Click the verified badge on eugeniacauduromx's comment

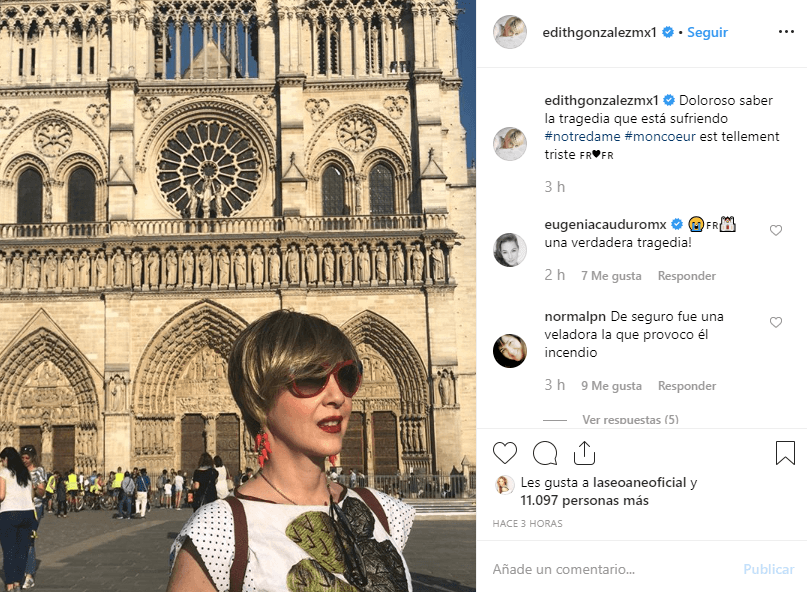pos(676,225)
